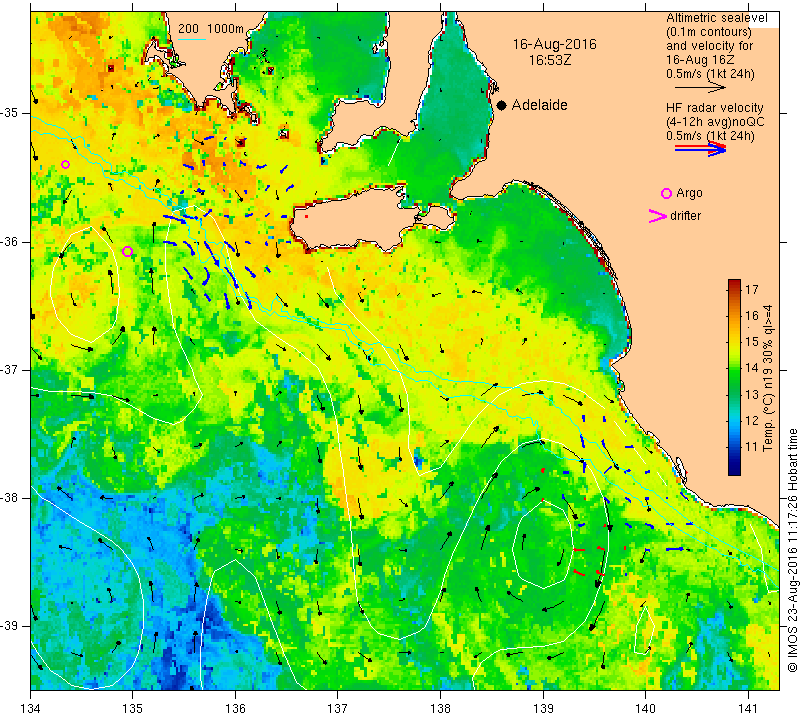Click the colorbar value 12
This screenshot has width=800, height=720.
point(752,420)
